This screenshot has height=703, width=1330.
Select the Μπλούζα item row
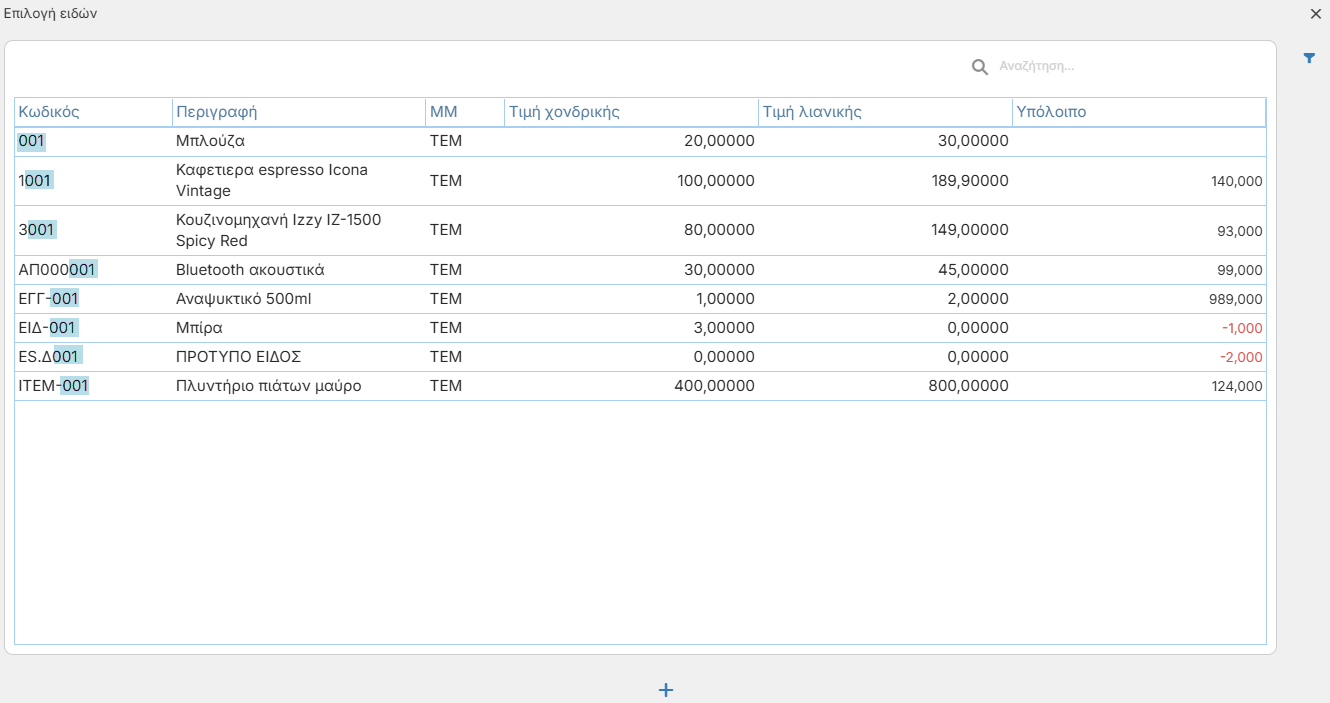pyautogui.click(x=640, y=141)
